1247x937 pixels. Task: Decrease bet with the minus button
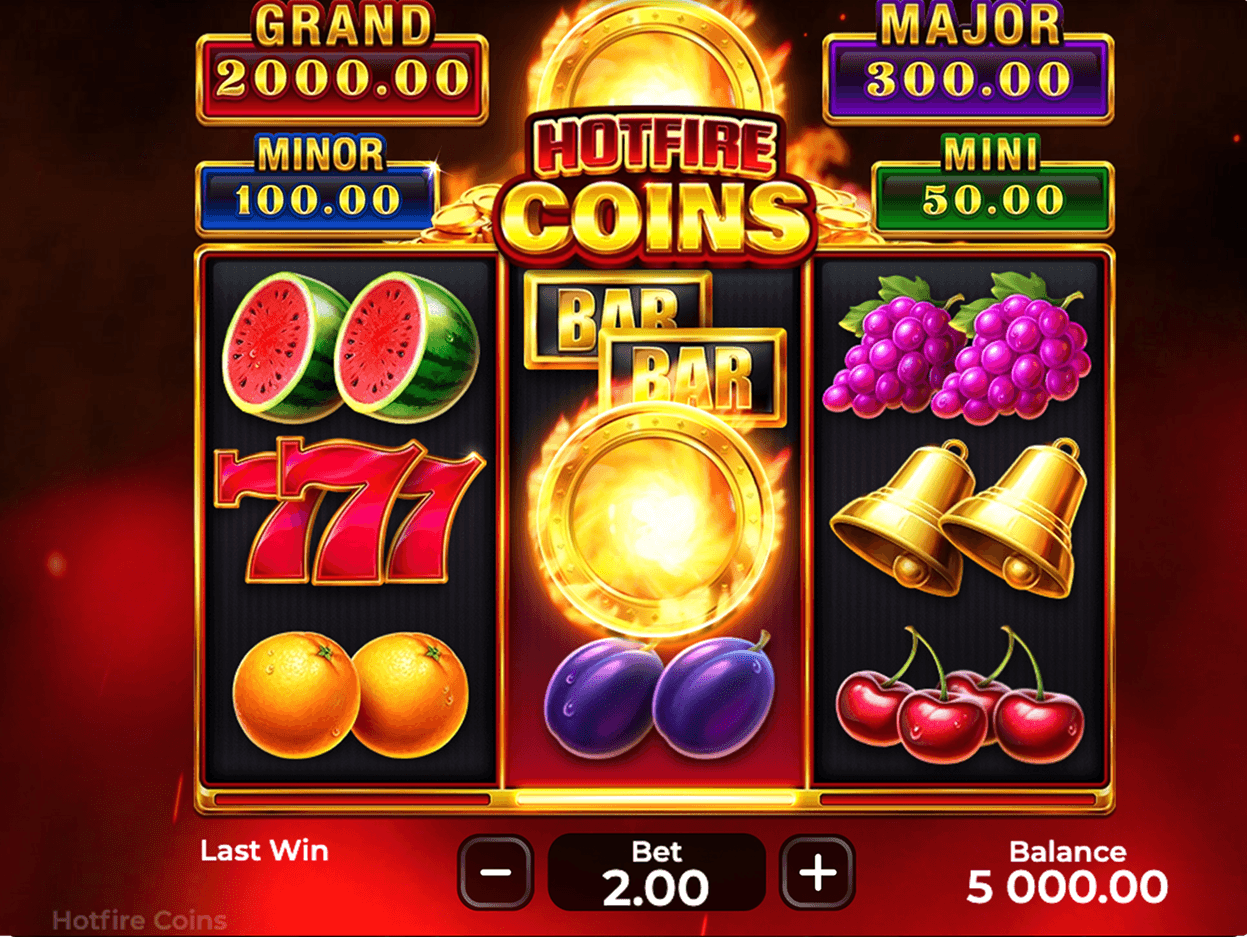pyautogui.click(x=496, y=872)
